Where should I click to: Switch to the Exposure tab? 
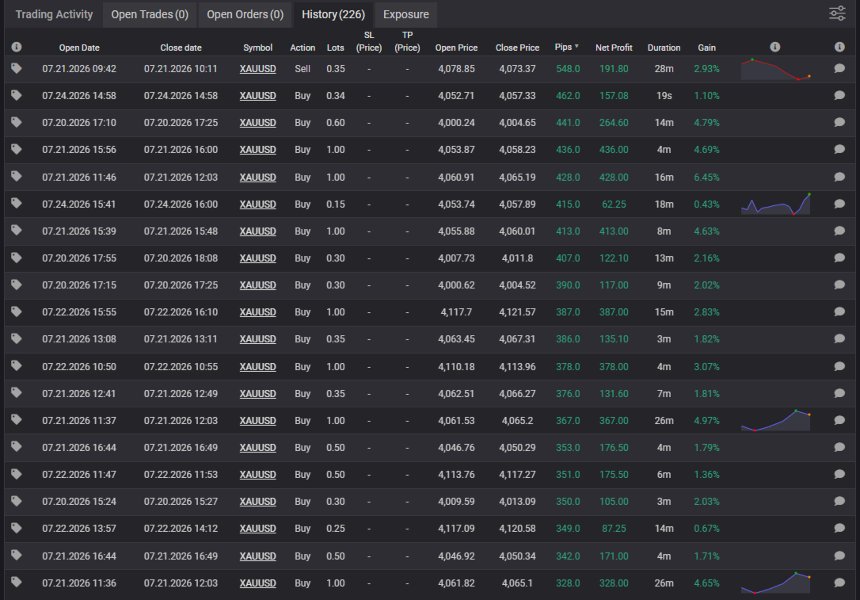(406, 14)
